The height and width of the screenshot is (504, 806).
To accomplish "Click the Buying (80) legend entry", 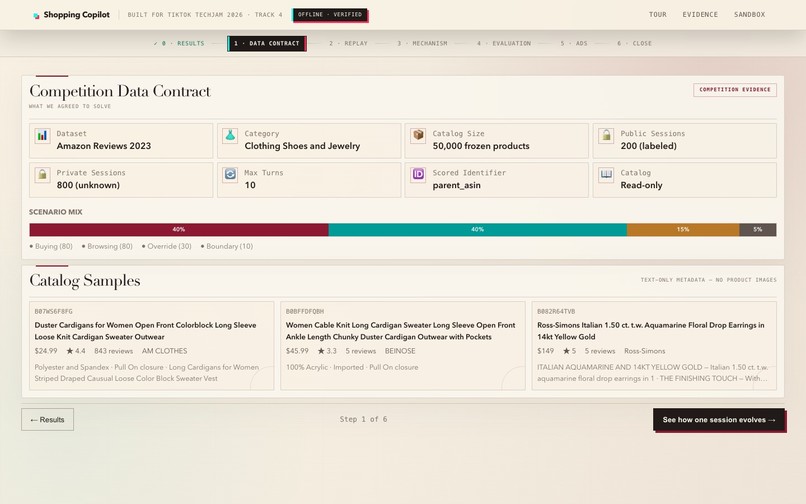I will 51,246.
